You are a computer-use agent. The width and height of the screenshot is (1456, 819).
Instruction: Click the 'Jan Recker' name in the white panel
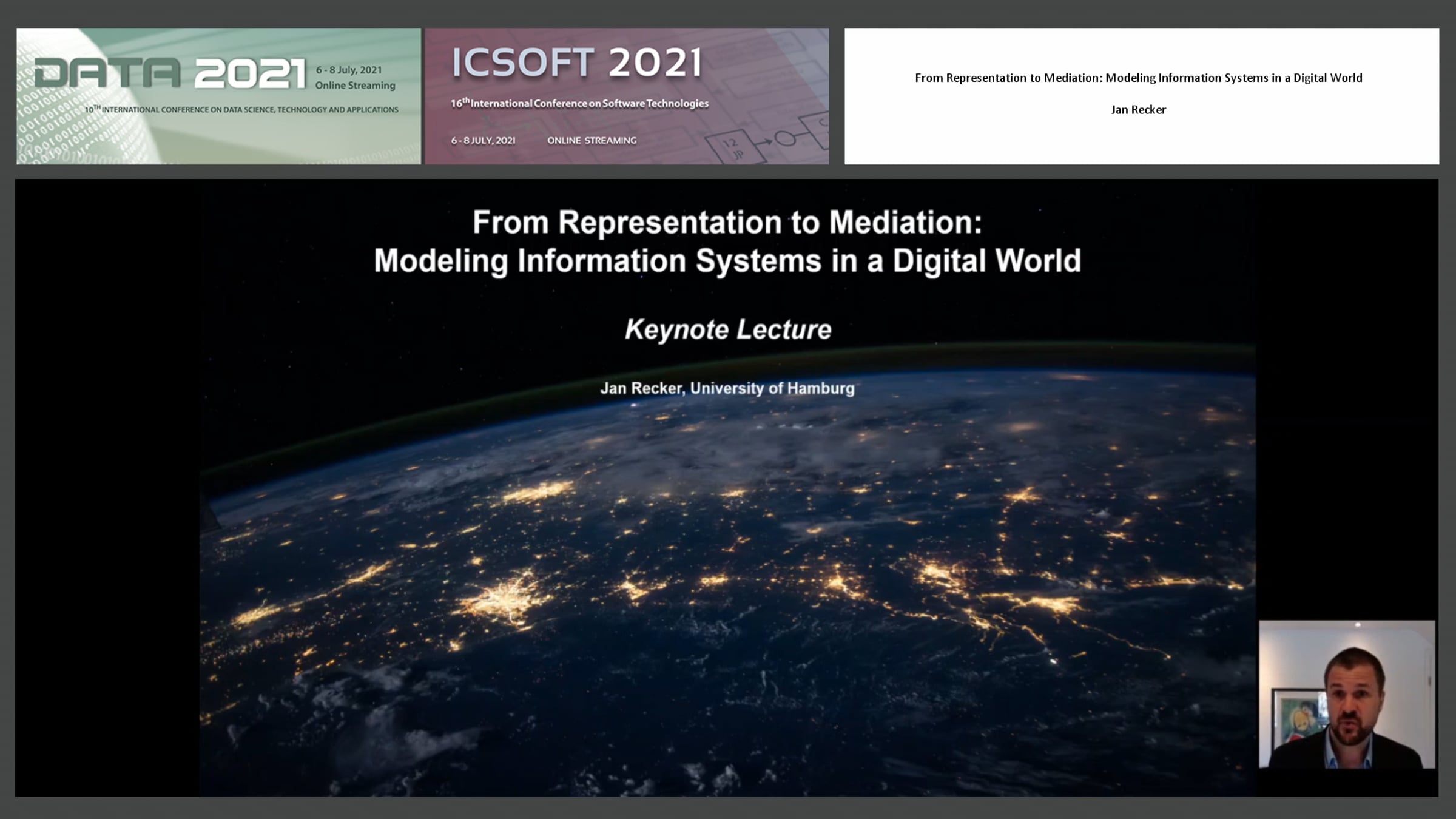click(x=1139, y=110)
